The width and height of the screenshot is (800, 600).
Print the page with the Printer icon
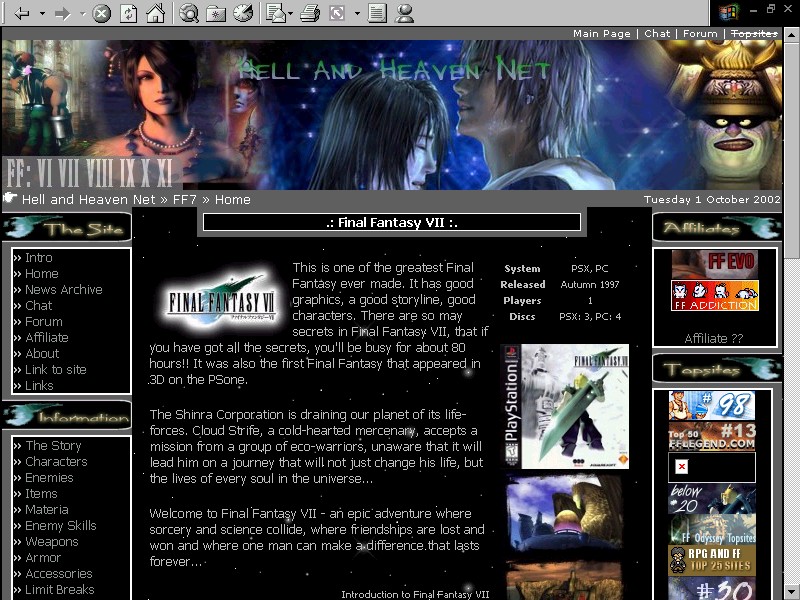coord(310,13)
